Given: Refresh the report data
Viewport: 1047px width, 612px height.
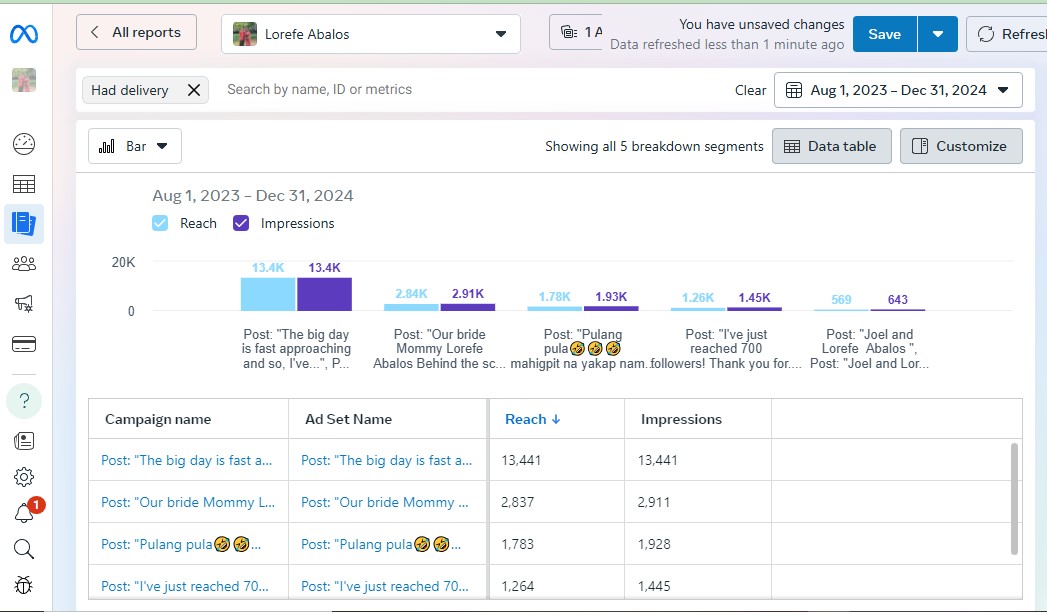Looking at the screenshot, I should pos(1007,34).
